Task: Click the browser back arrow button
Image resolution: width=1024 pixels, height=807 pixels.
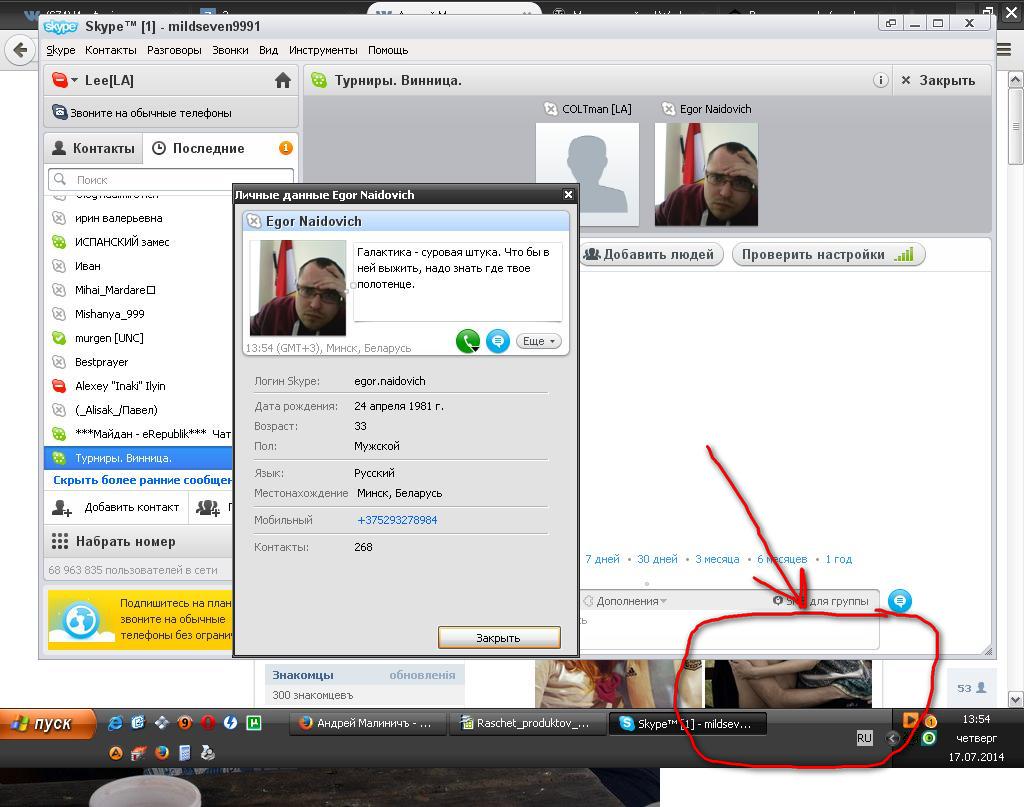Action: pyautogui.click(x=20, y=50)
